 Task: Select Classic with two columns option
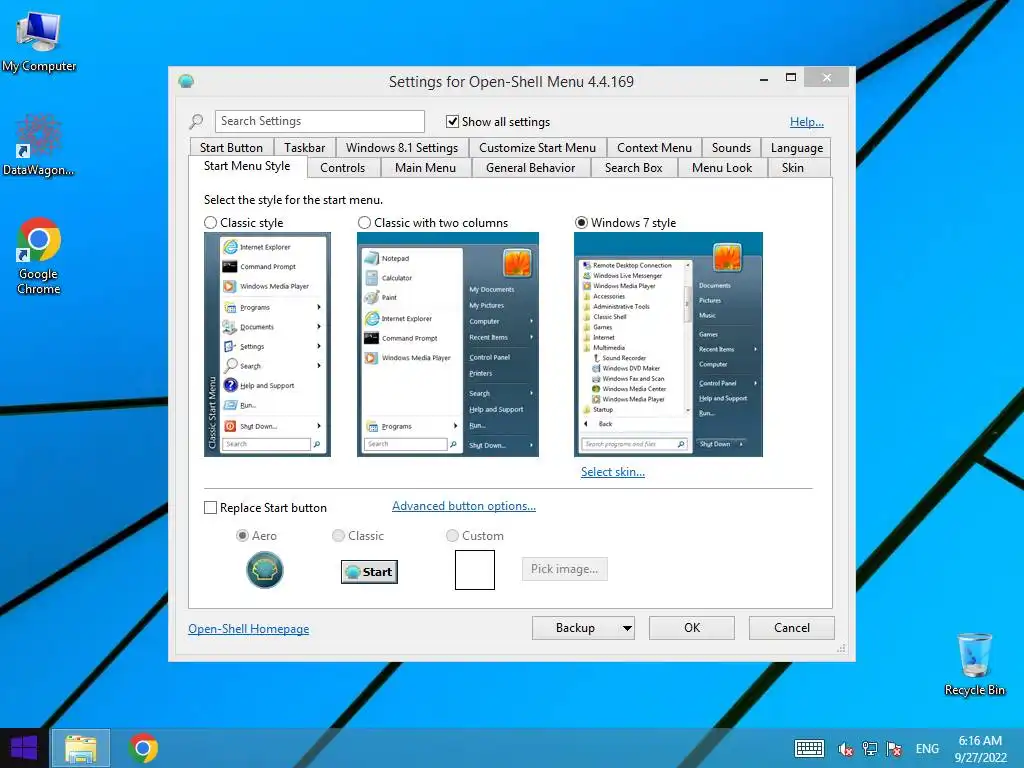click(x=364, y=223)
